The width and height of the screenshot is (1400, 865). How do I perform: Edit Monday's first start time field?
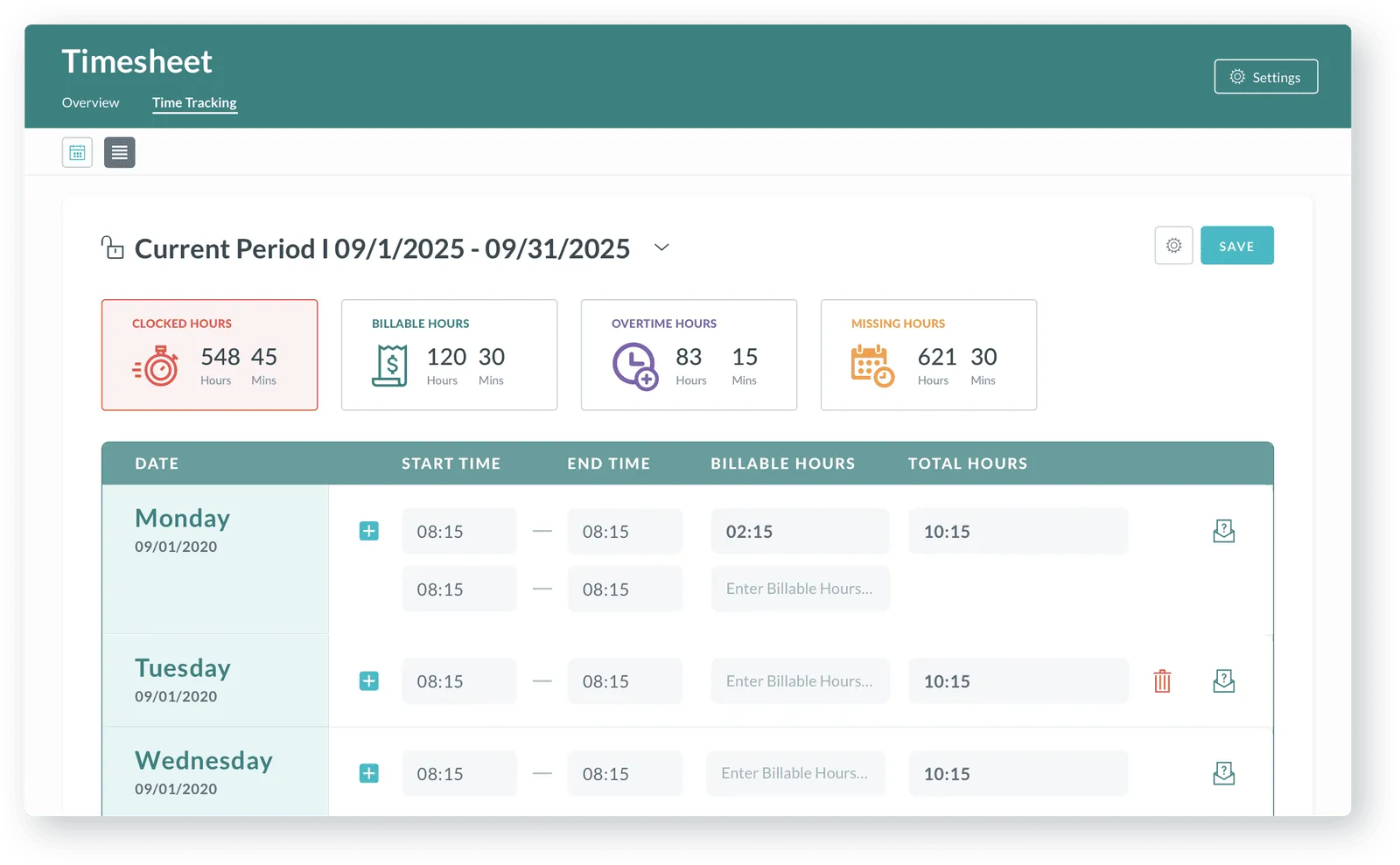(459, 531)
